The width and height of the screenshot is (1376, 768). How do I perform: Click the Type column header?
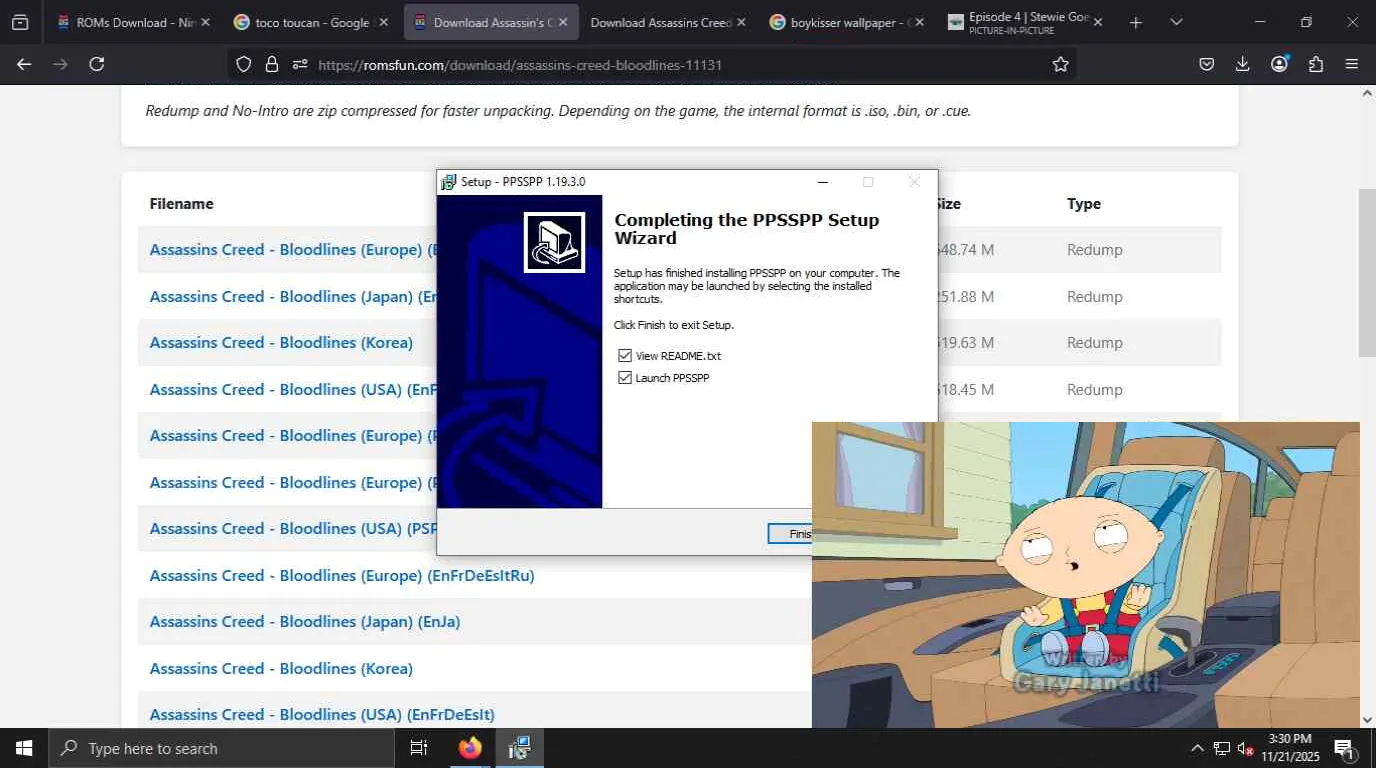coord(1084,203)
